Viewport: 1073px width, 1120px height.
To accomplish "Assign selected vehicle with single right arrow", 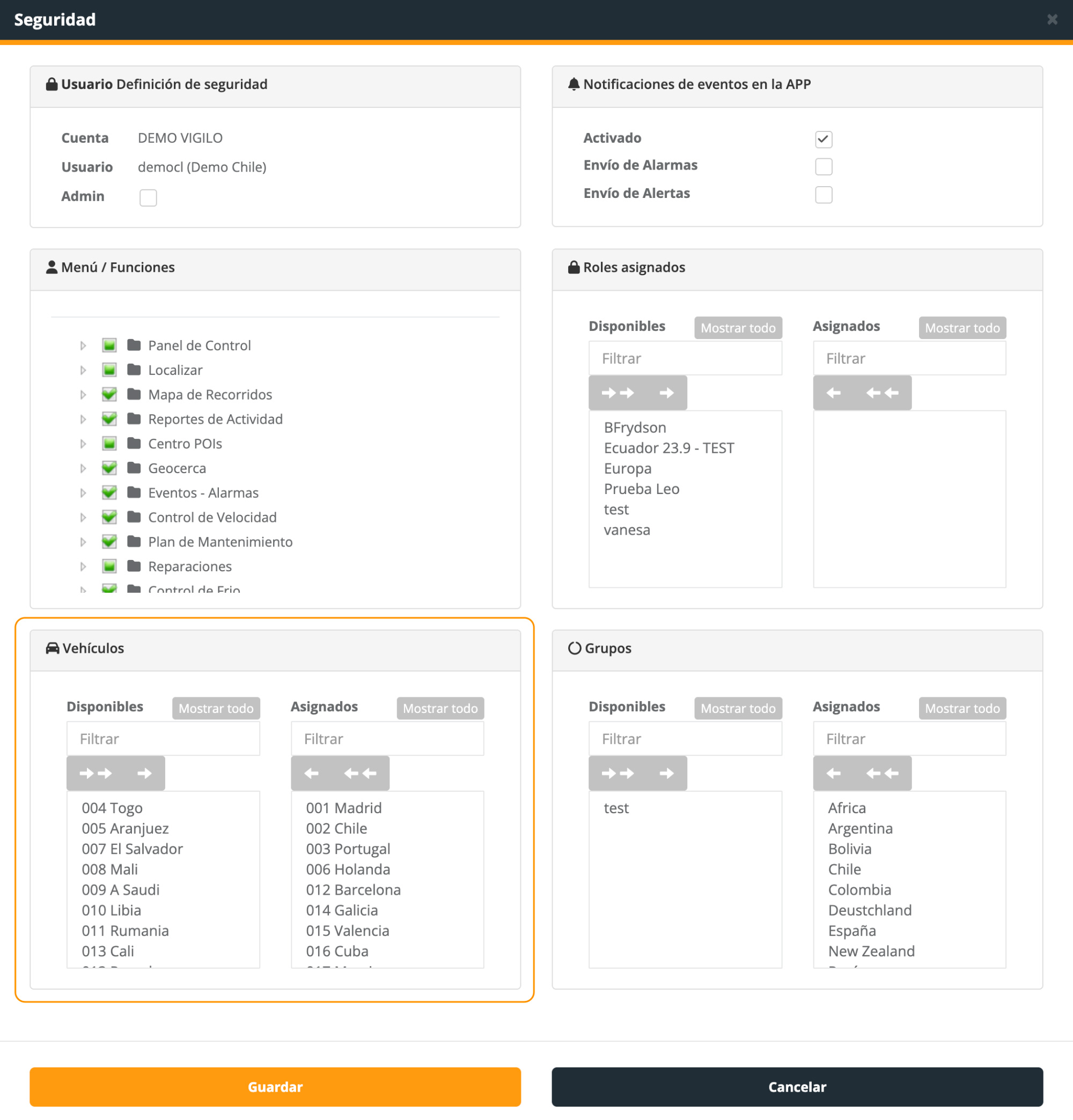I will click(x=145, y=773).
